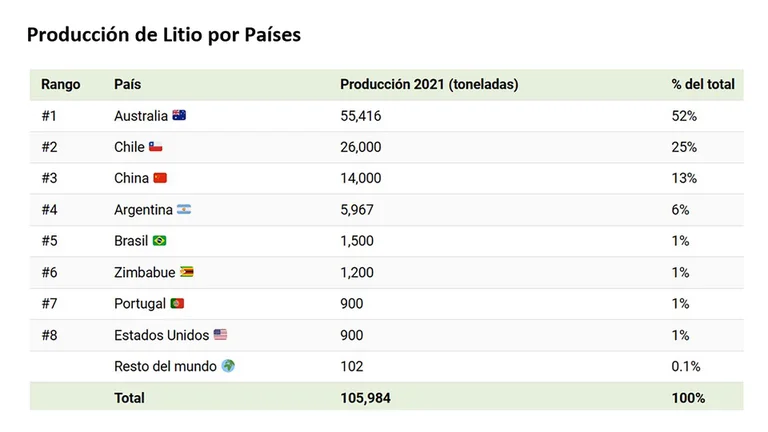Select Australia's production value 55,416
Screen dimensions: 768x432
point(361,116)
